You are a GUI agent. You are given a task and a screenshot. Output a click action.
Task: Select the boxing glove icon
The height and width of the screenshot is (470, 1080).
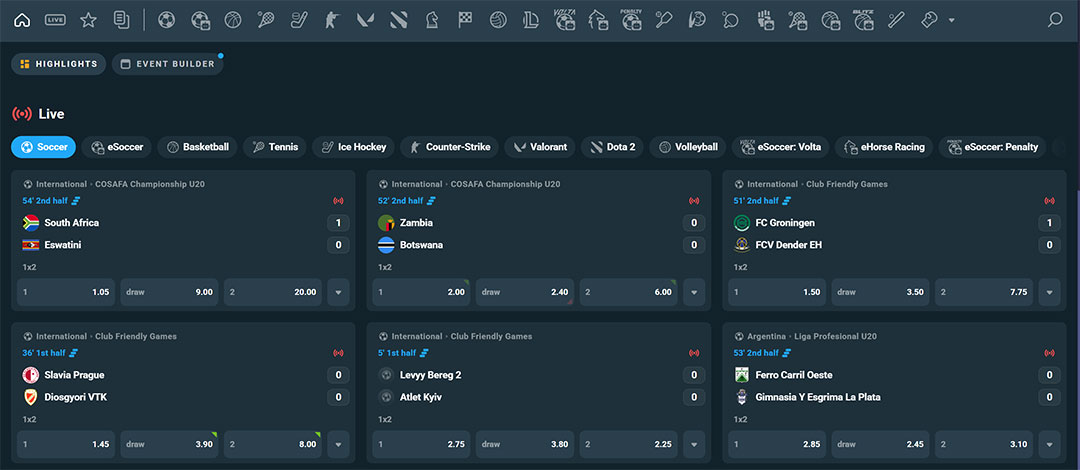pyautogui.click(x=928, y=20)
